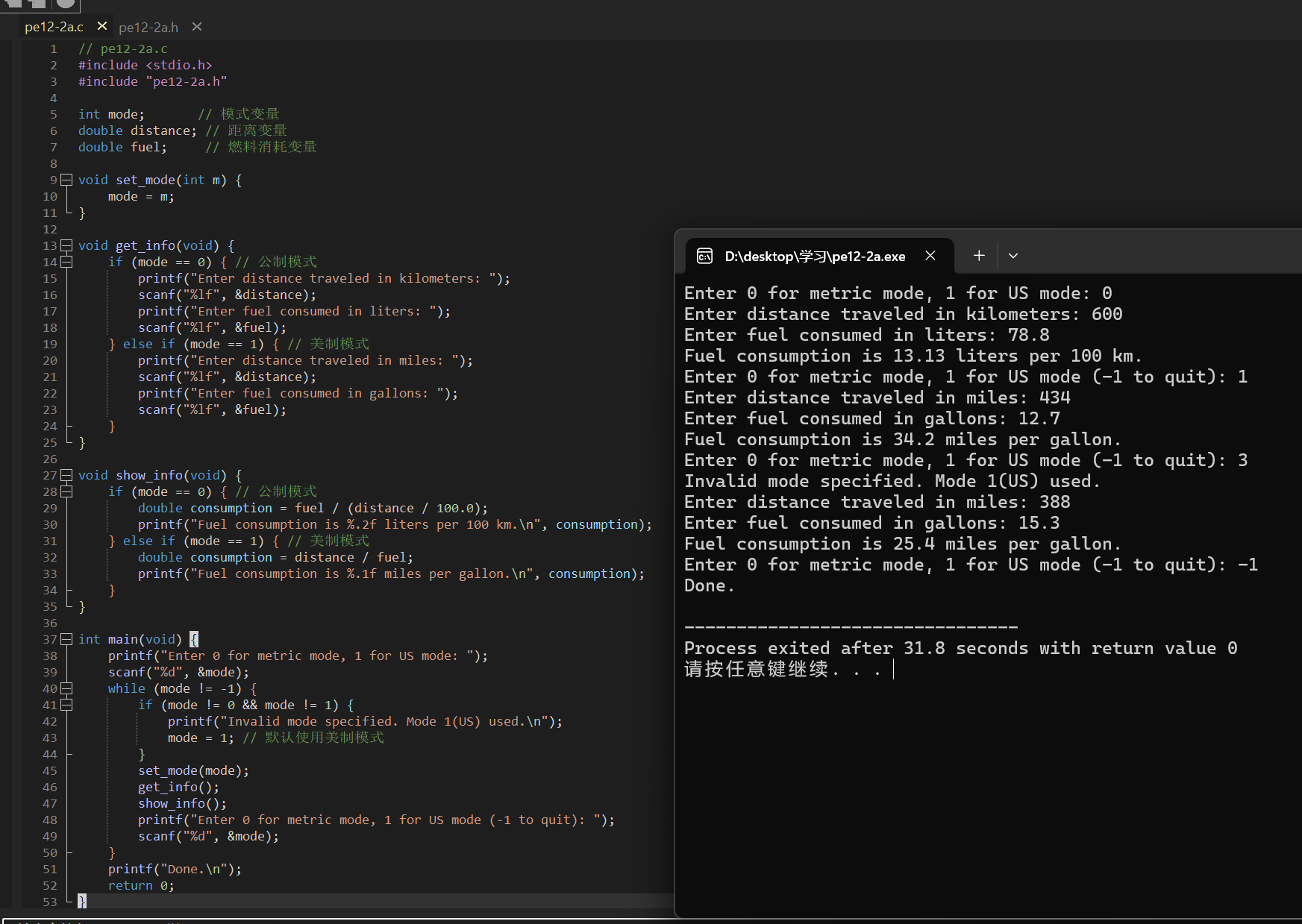Collapse the if block fold at line 41
The width and height of the screenshot is (1302, 924).
[x=66, y=705]
